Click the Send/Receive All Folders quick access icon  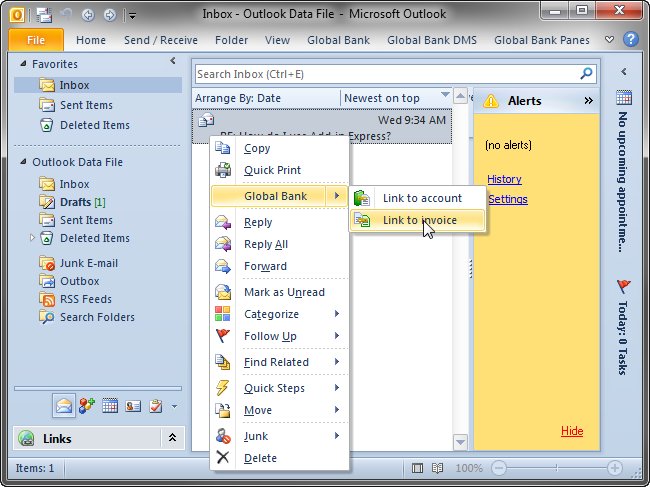point(44,15)
